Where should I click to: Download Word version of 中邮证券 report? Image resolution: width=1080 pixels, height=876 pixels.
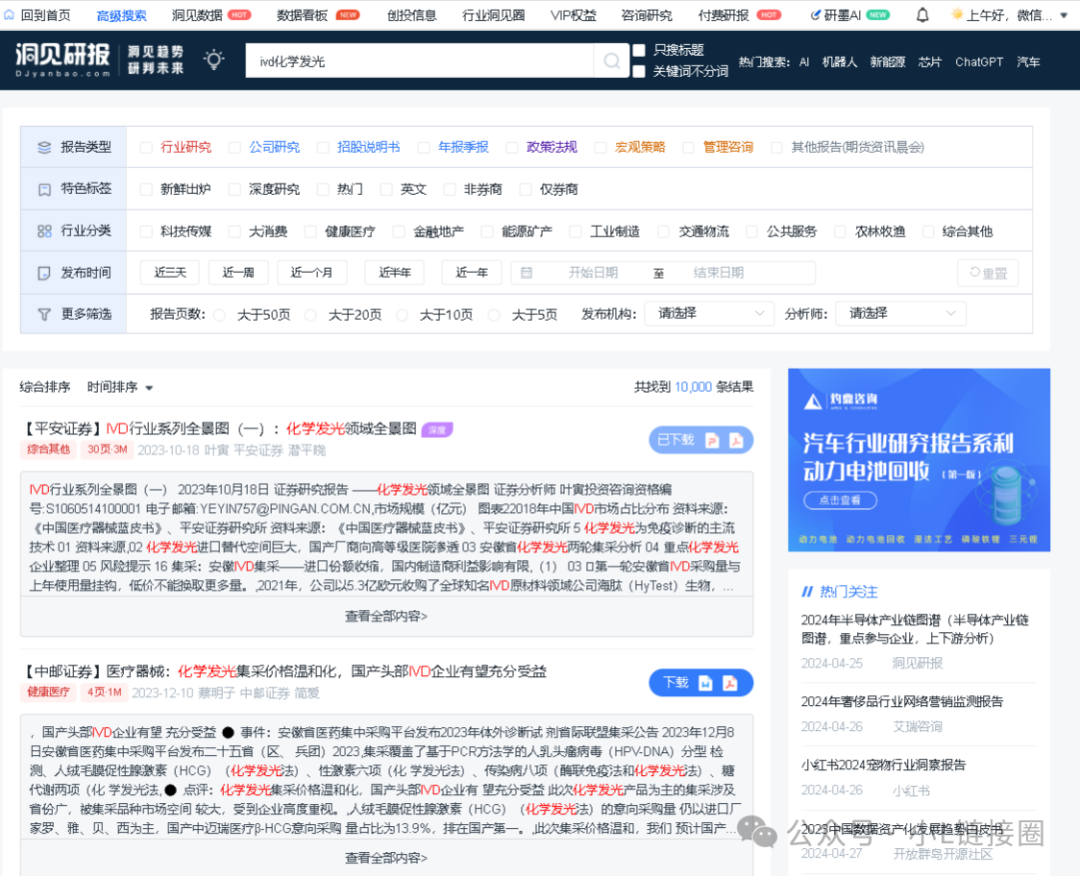point(706,683)
